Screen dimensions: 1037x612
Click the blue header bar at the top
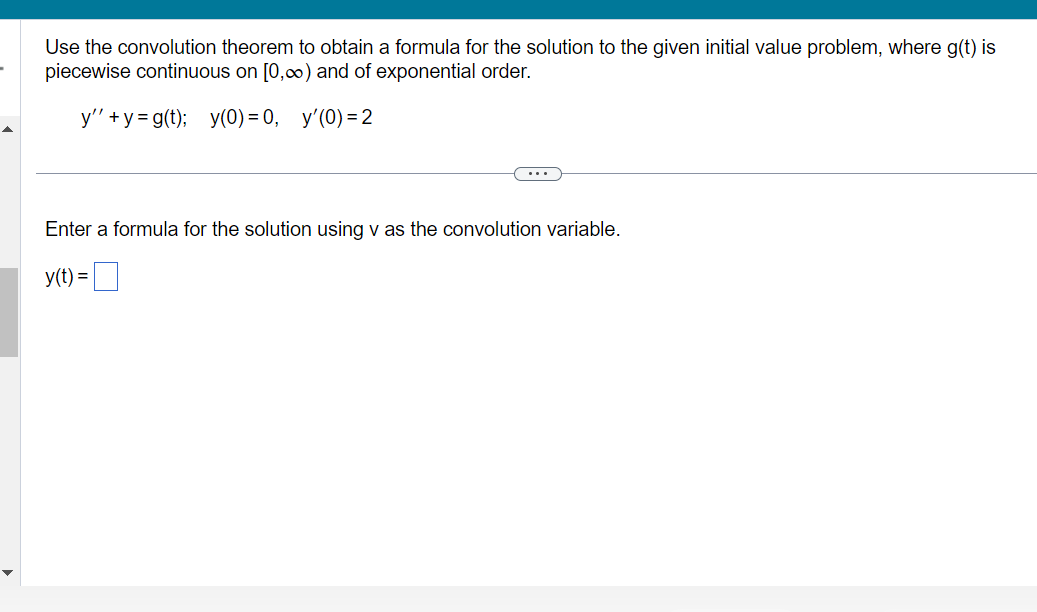click(x=518, y=9)
